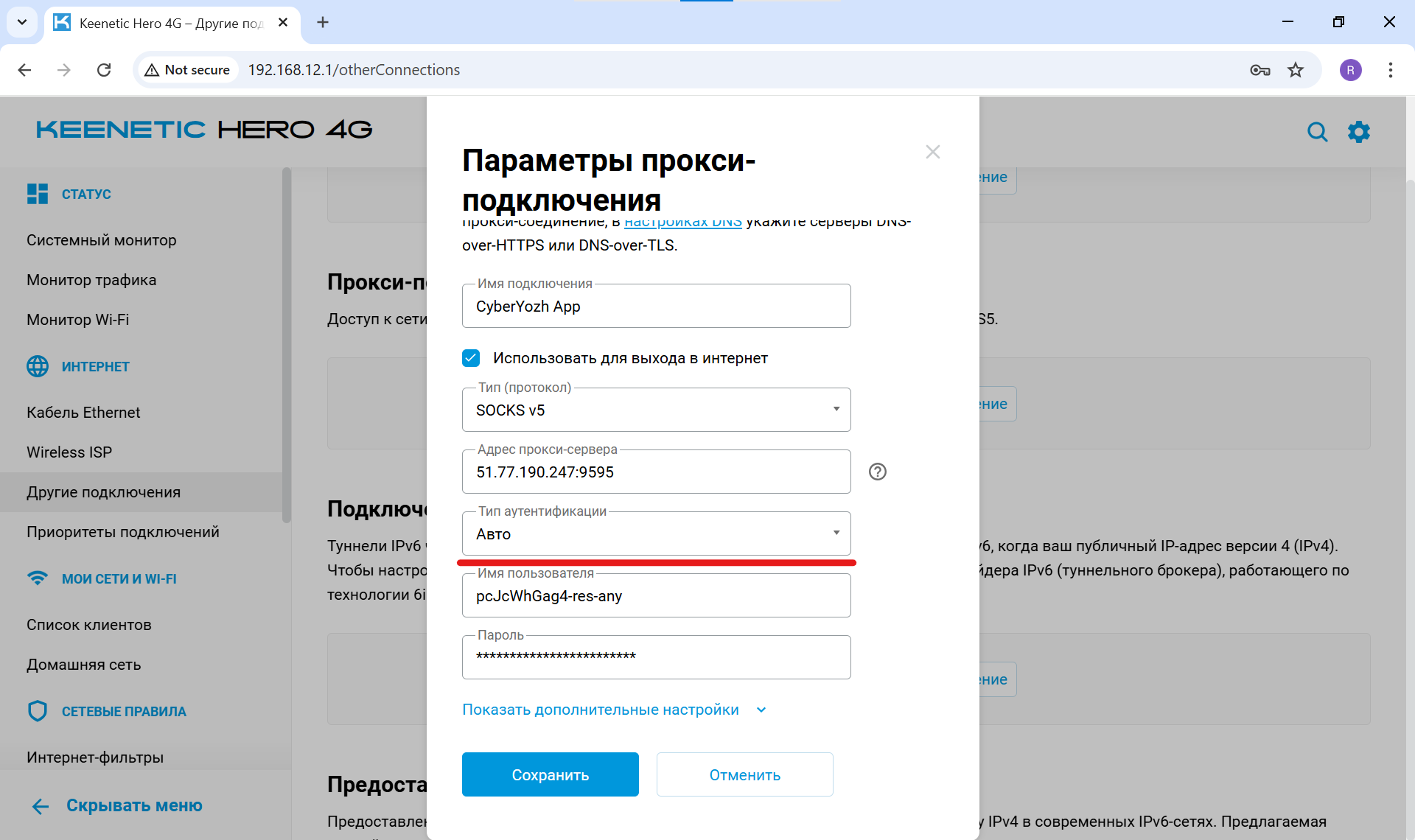The width and height of the screenshot is (1415, 840).
Task: Open search in the Keenetic header
Action: click(1318, 132)
